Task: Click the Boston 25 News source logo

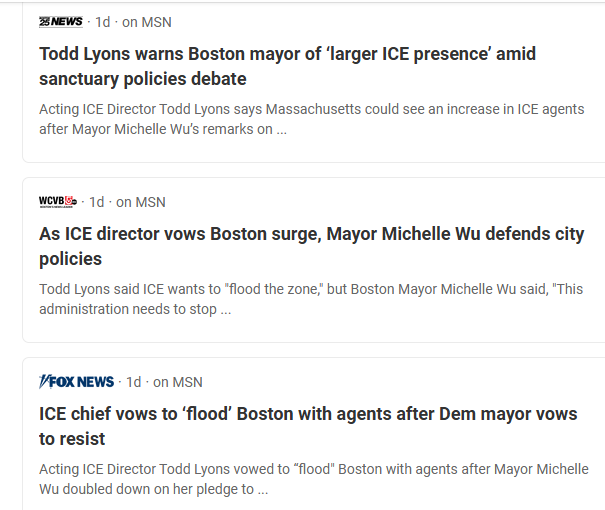Action: pos(61,22)
